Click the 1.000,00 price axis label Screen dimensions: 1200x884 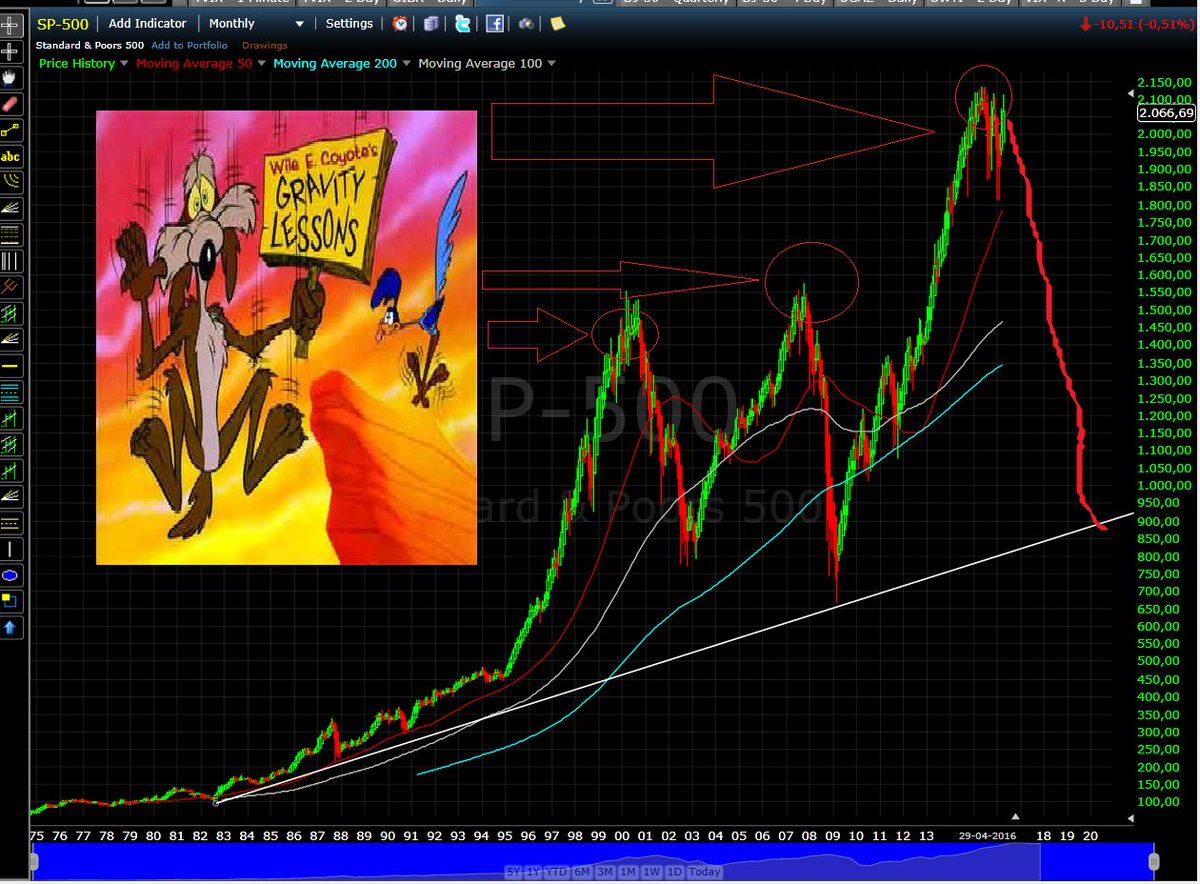point(1164,486)
